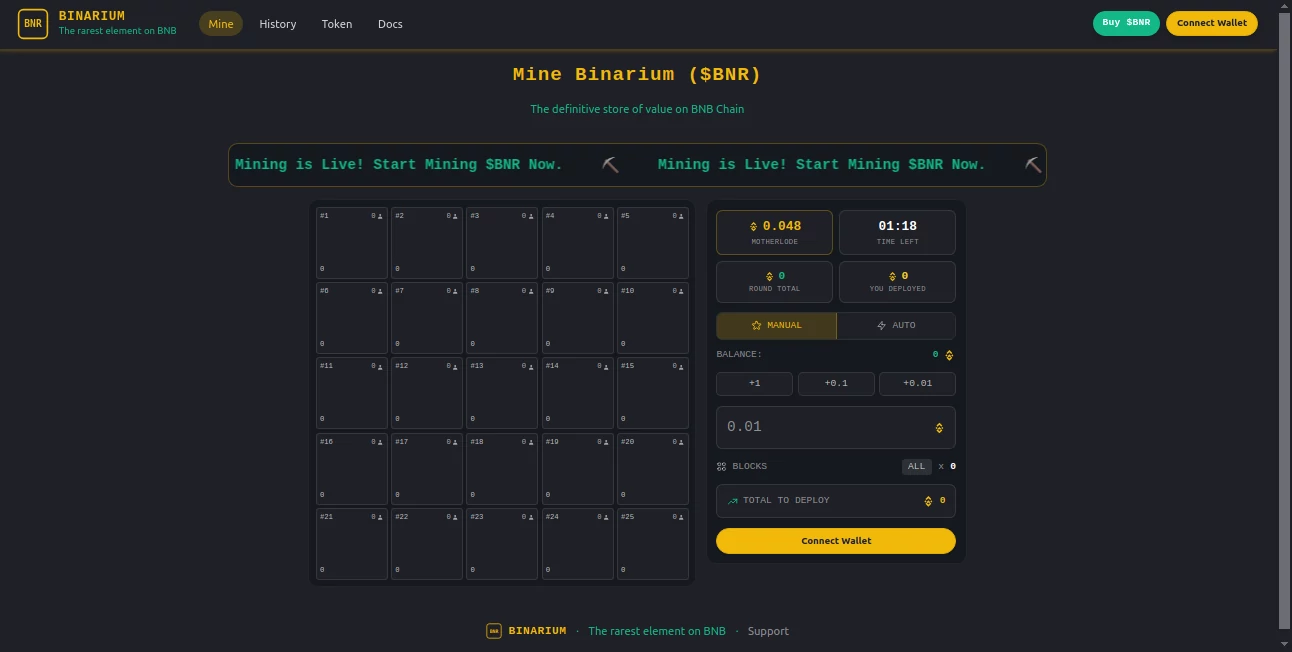The width and height of the screenshot is (1292, 652).
Task: Click the miner icon on block #25
Action: coord(679,516)
